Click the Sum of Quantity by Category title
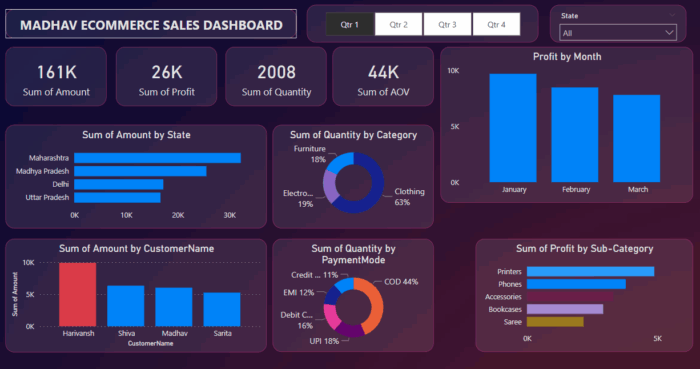The height and width of the screenshot is (369, 700). [353, 135]
